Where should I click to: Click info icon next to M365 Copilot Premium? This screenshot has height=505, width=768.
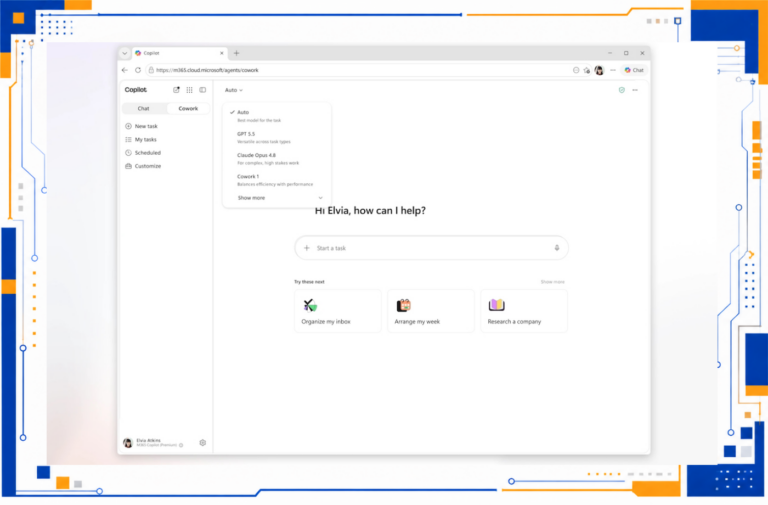tap(181, 445)
